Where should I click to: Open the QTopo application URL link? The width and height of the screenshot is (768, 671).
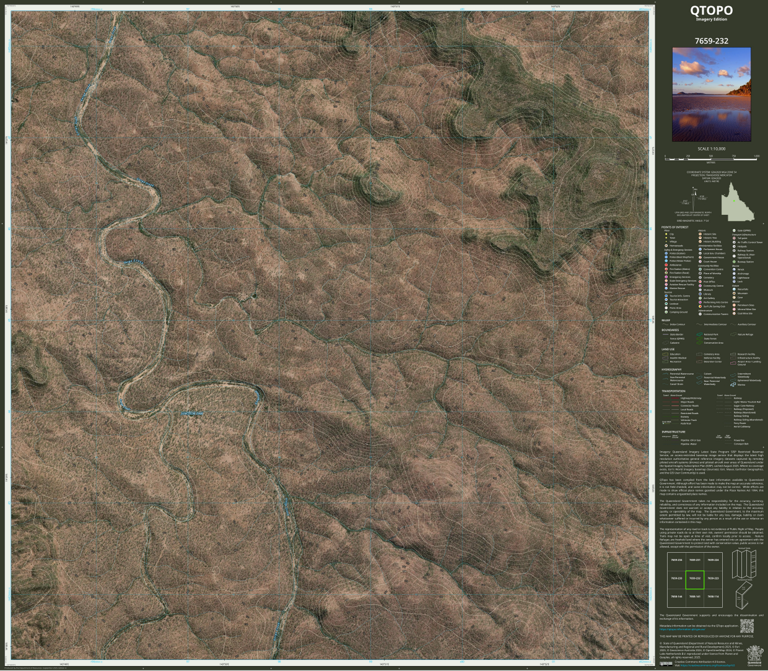coord(682,629)
